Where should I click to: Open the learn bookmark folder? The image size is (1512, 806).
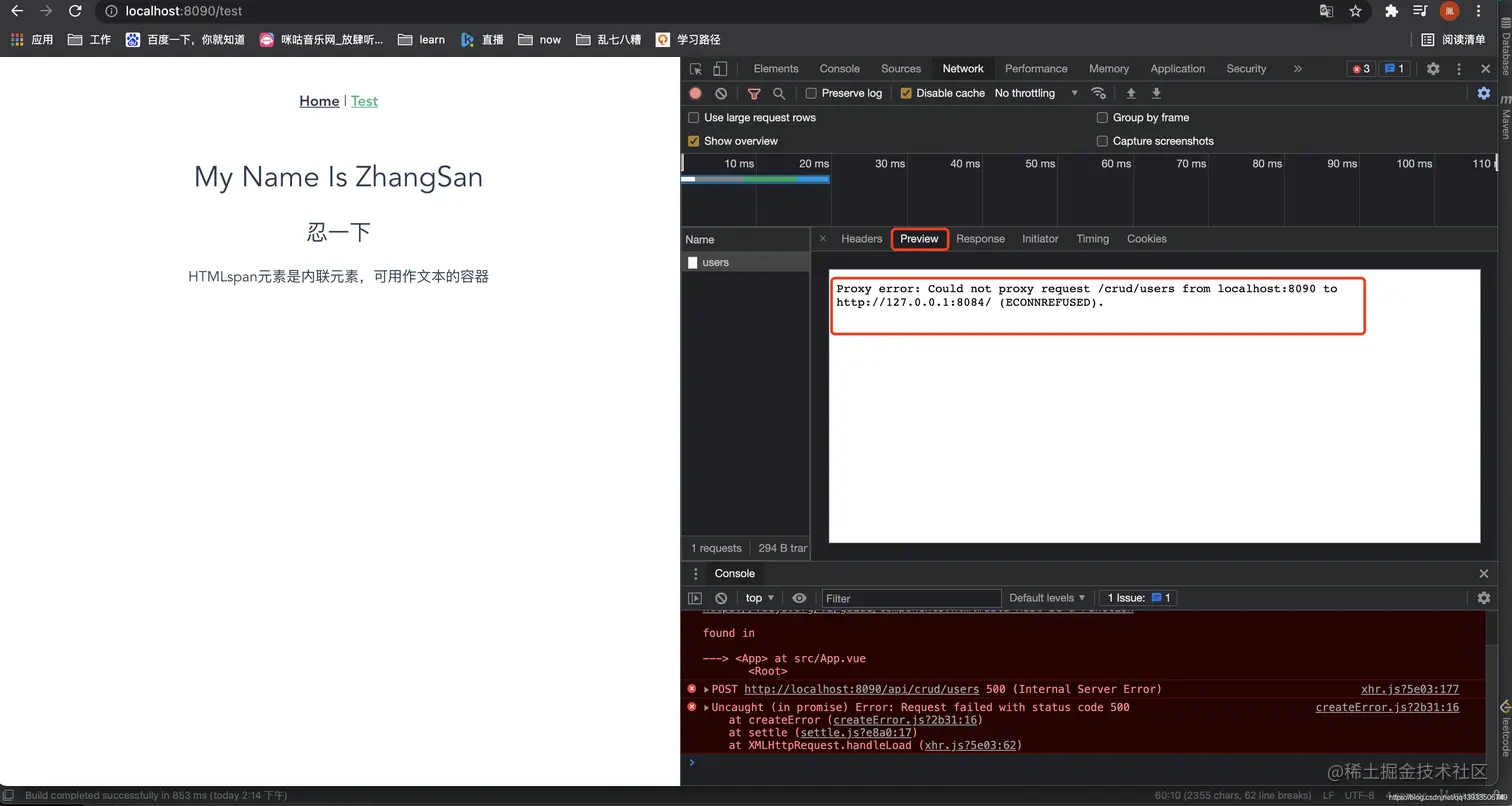421,40
